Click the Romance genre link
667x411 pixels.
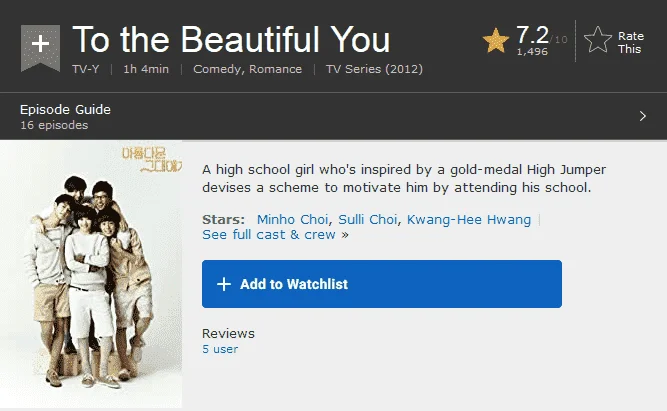[275, 69]
